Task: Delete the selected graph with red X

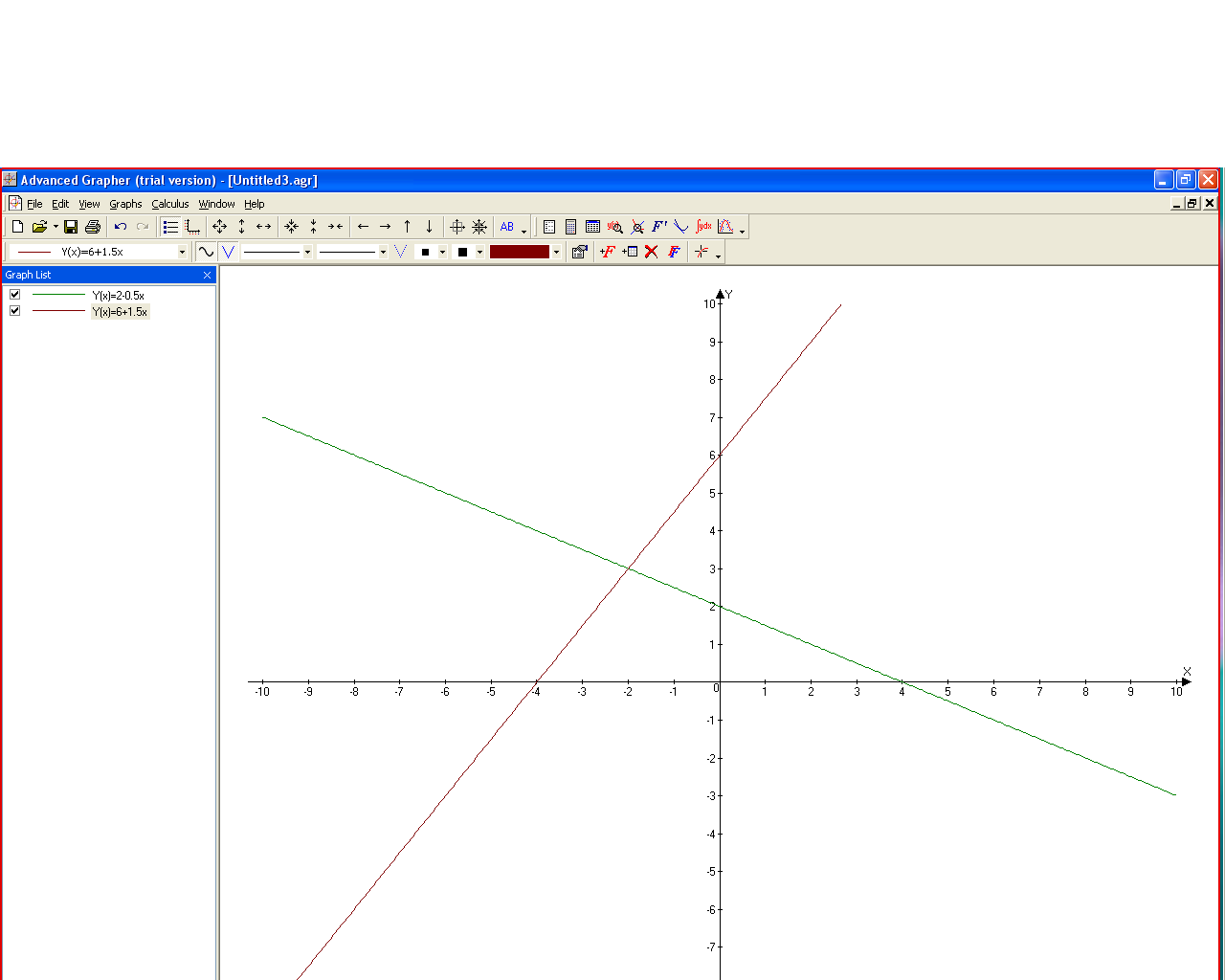Action: (x=652, y=252)
